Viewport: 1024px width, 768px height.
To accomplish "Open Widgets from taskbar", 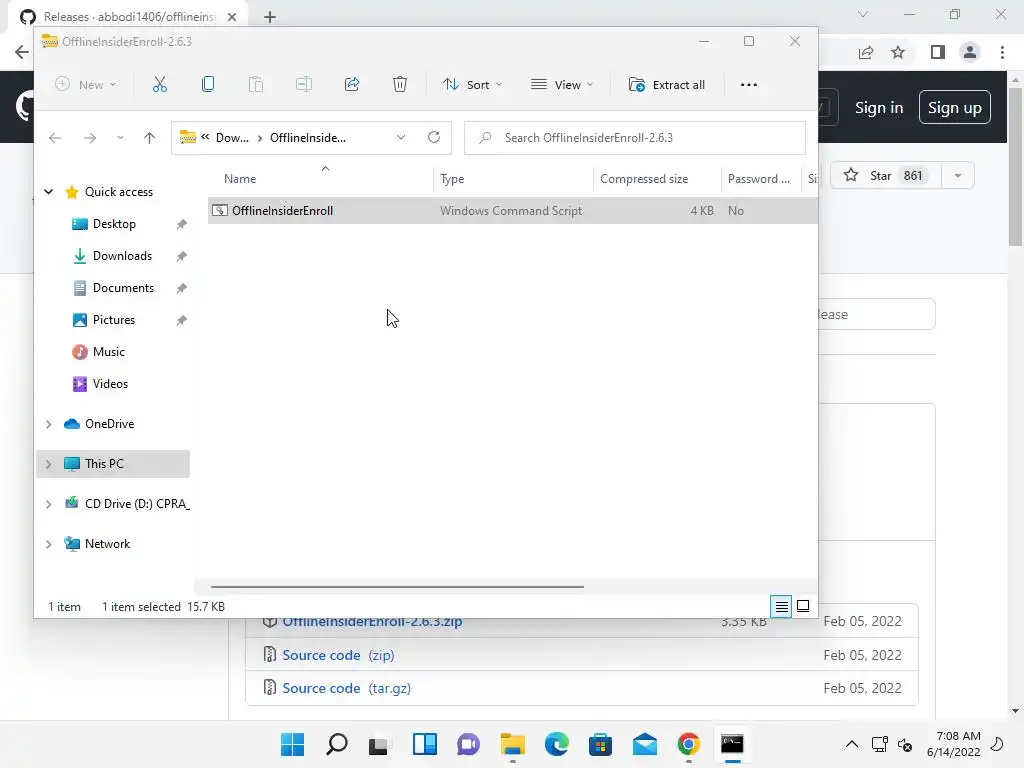I will [x=424, y=744].
